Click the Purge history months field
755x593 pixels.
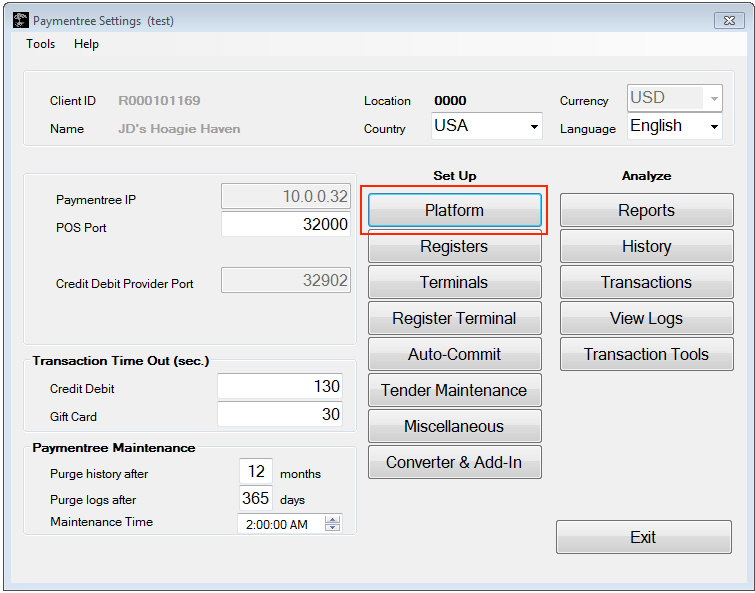click(x=256, y=471)
